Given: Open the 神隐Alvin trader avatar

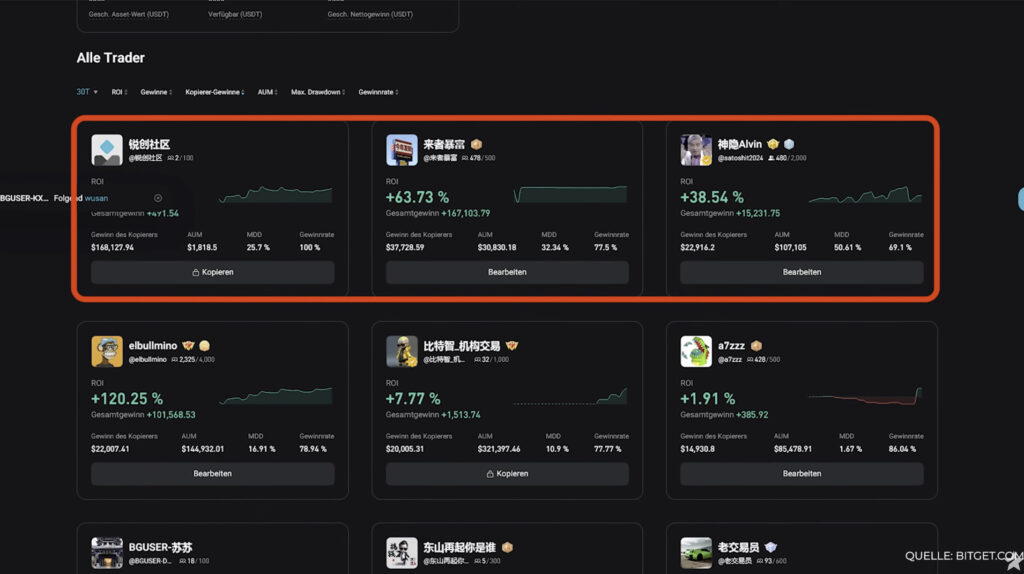Looking at the screenshot, I should [696, 150].
